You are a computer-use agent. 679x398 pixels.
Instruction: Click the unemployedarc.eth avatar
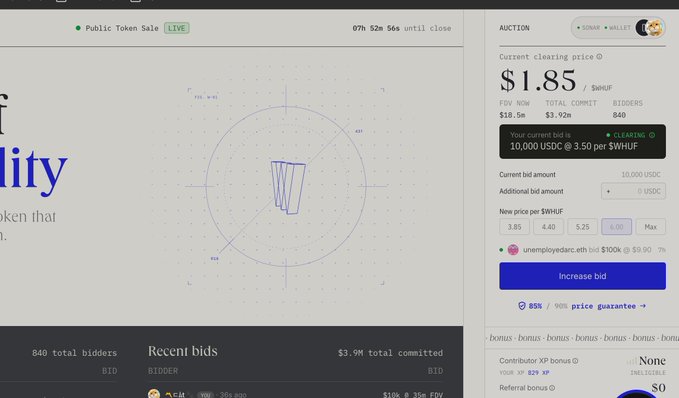513,250
